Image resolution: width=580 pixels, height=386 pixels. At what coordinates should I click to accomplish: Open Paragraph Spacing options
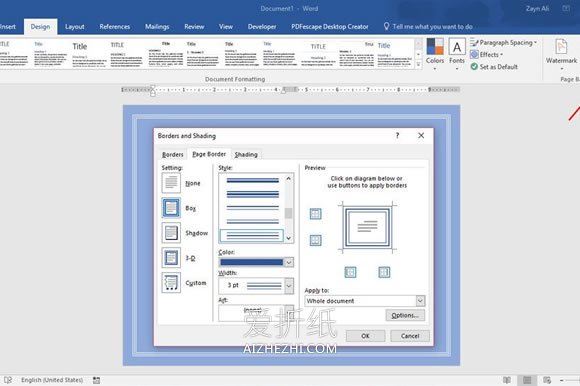[503, 43]
